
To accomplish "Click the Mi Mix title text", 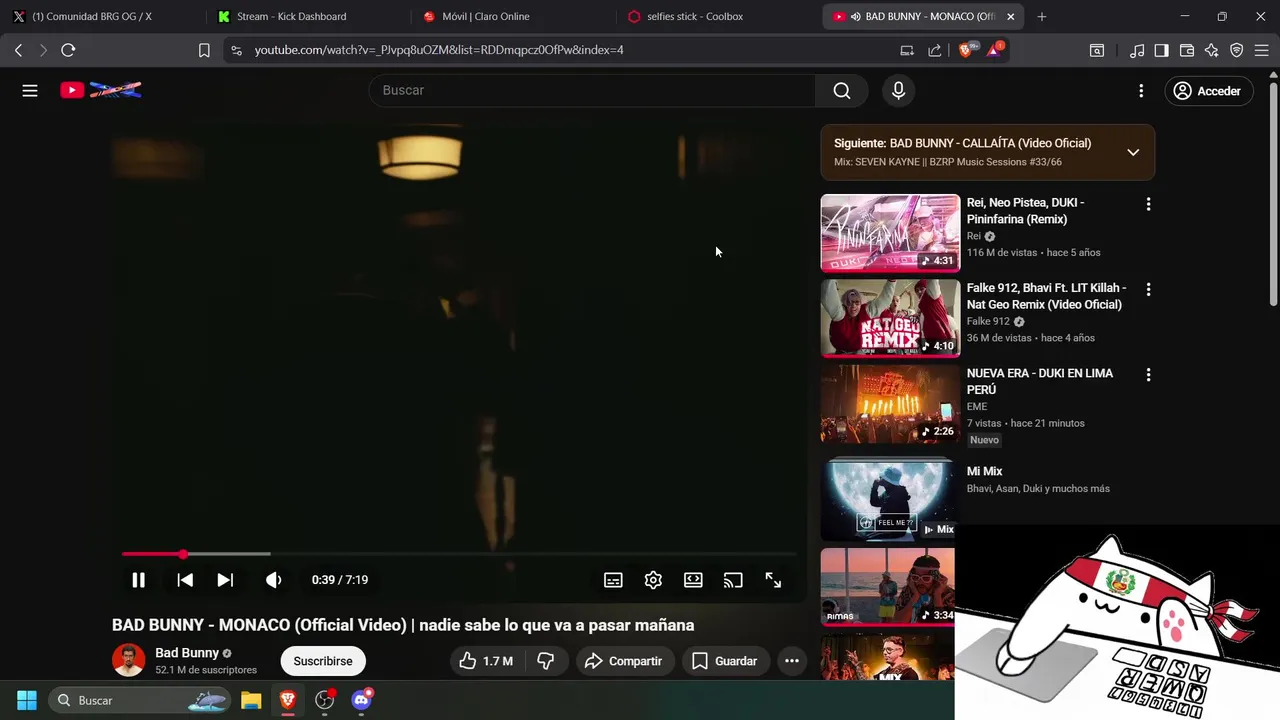I will tap(984, 471).
